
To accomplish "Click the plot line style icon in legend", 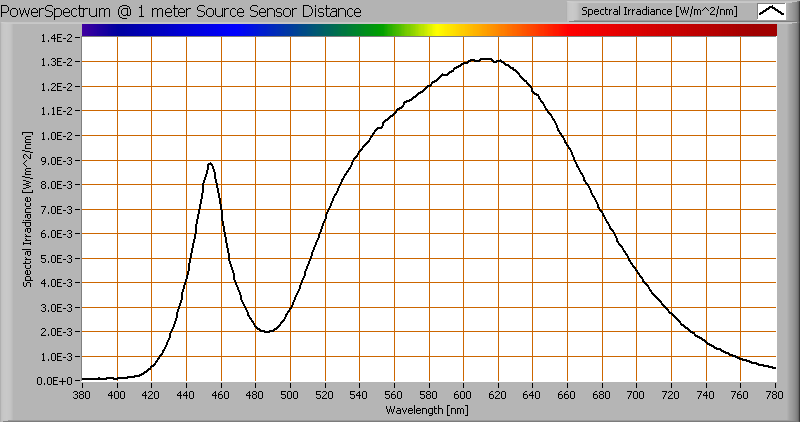I will pyautogui.click(x=772, y=11).
